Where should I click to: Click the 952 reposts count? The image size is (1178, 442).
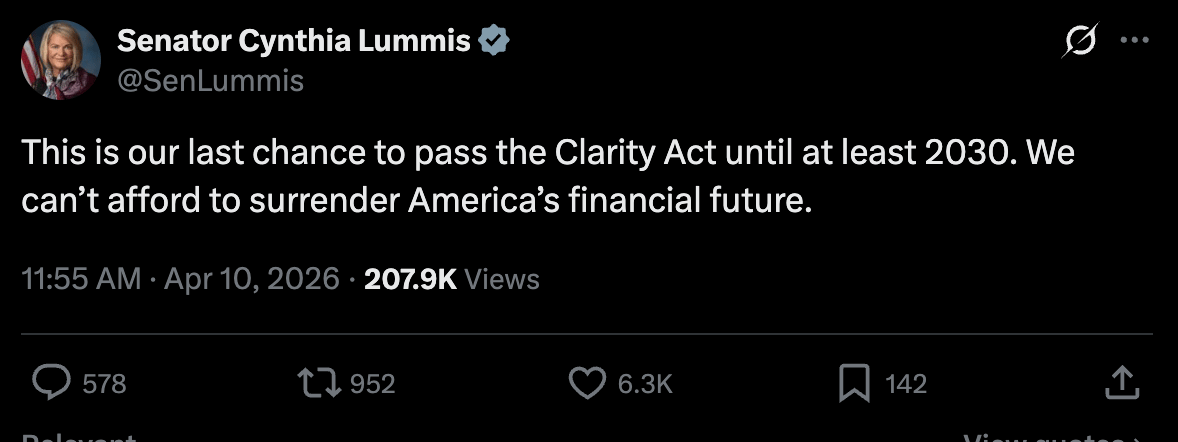point(373,383)
